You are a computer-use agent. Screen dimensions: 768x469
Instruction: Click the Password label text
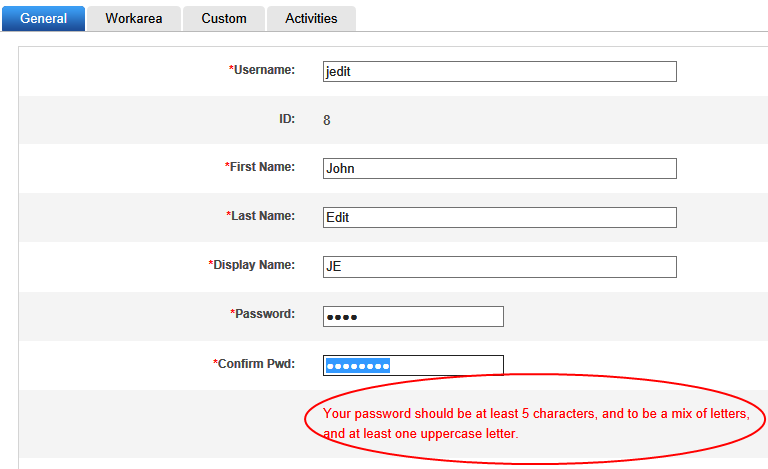(263, 314)
